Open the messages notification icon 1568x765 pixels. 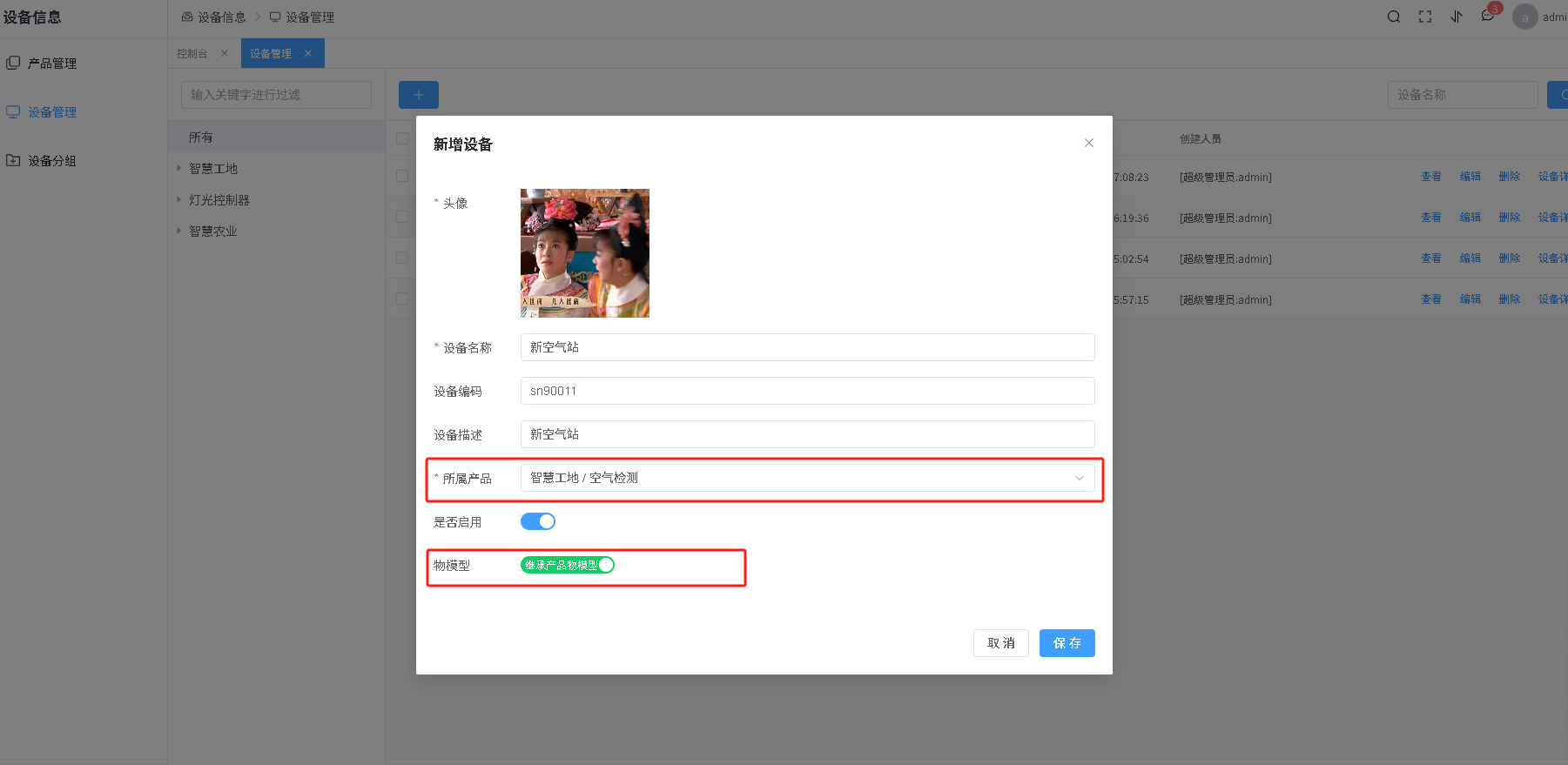[1487, 17]
